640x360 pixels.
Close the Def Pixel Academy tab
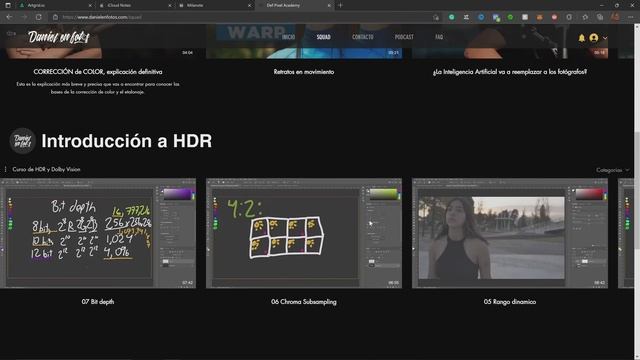(329, 5)
